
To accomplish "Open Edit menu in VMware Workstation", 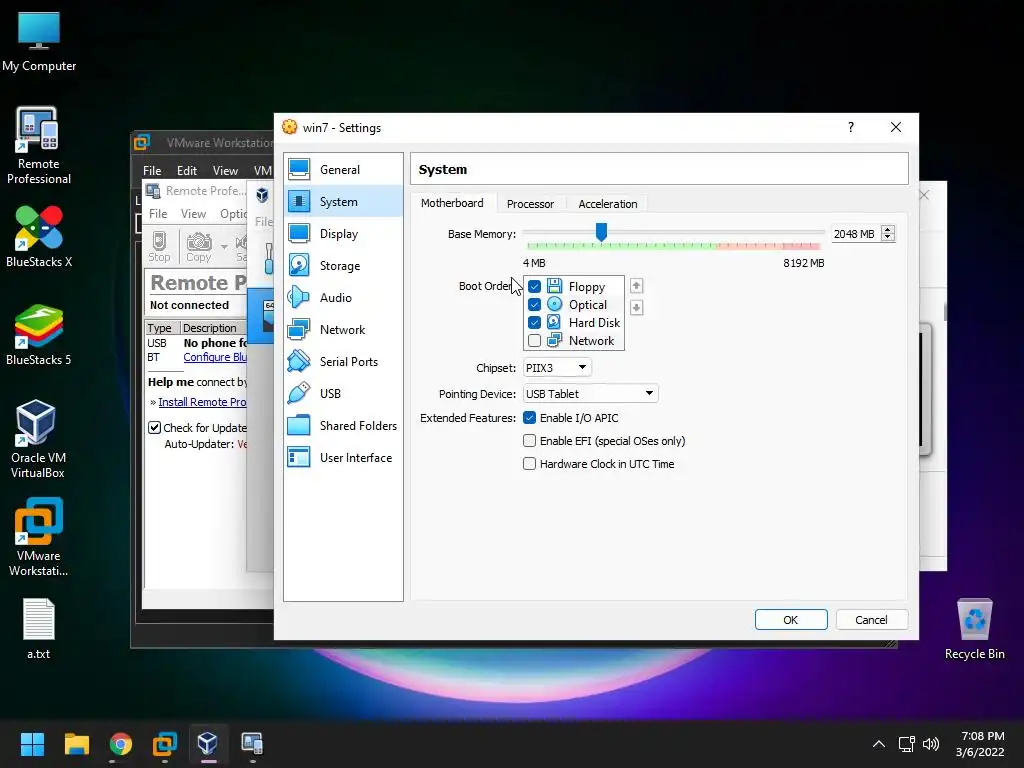I will (x=187, y=170).
